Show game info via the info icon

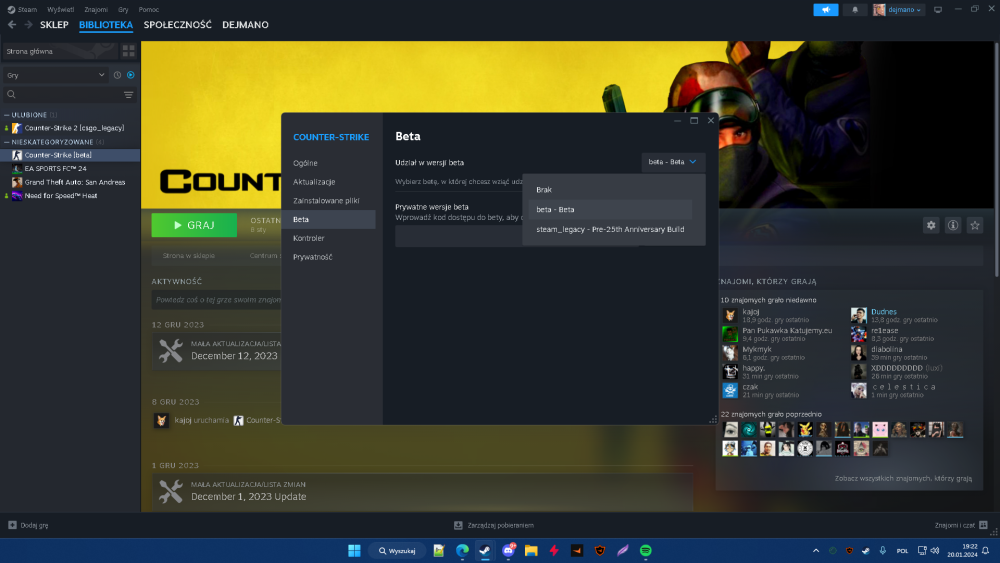(x=953, y=225)
